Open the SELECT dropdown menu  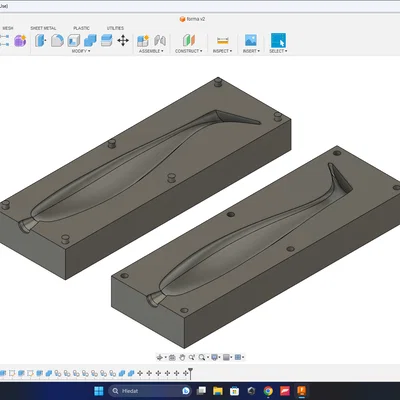pos(278,51)
